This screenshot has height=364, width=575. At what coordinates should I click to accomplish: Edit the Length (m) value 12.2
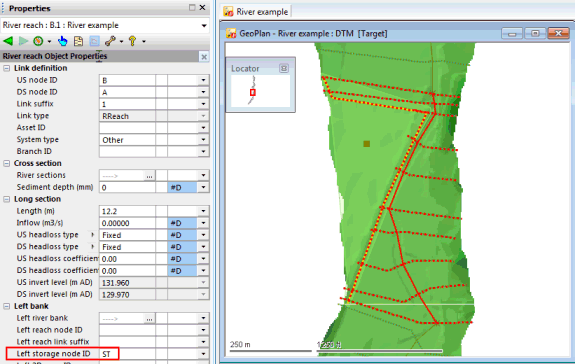point(127,211)
